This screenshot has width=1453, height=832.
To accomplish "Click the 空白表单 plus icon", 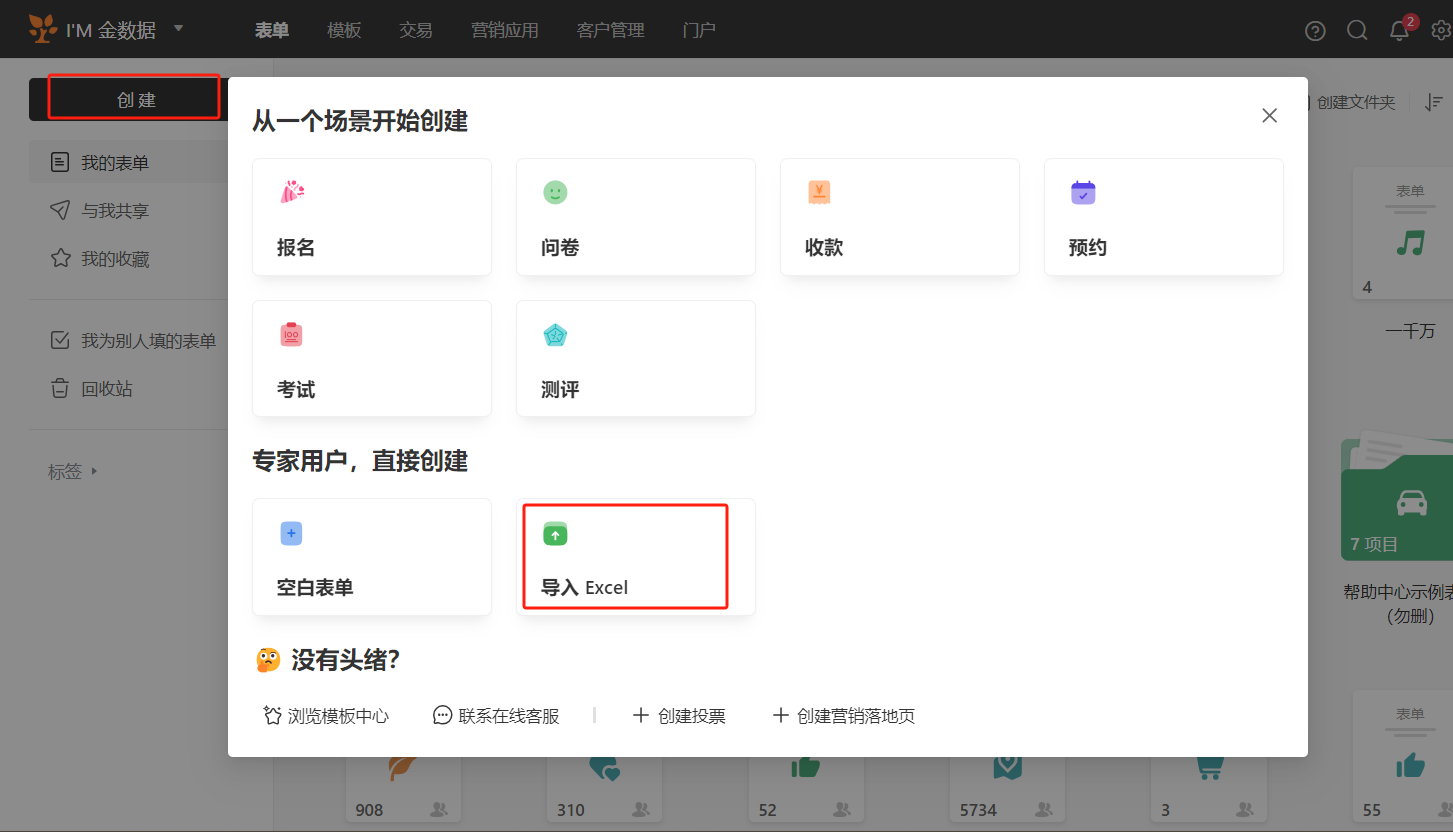I will point(291,534).
